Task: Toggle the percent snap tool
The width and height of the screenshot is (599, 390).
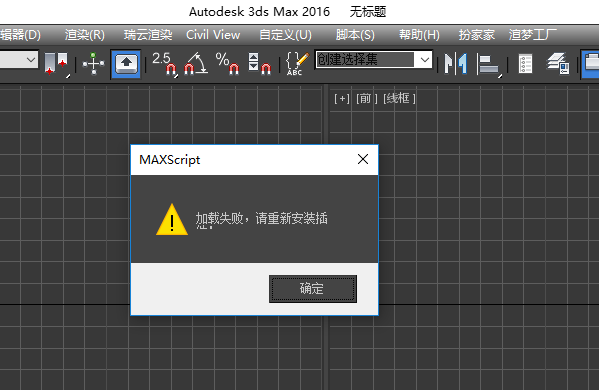Action: (227, 64)
